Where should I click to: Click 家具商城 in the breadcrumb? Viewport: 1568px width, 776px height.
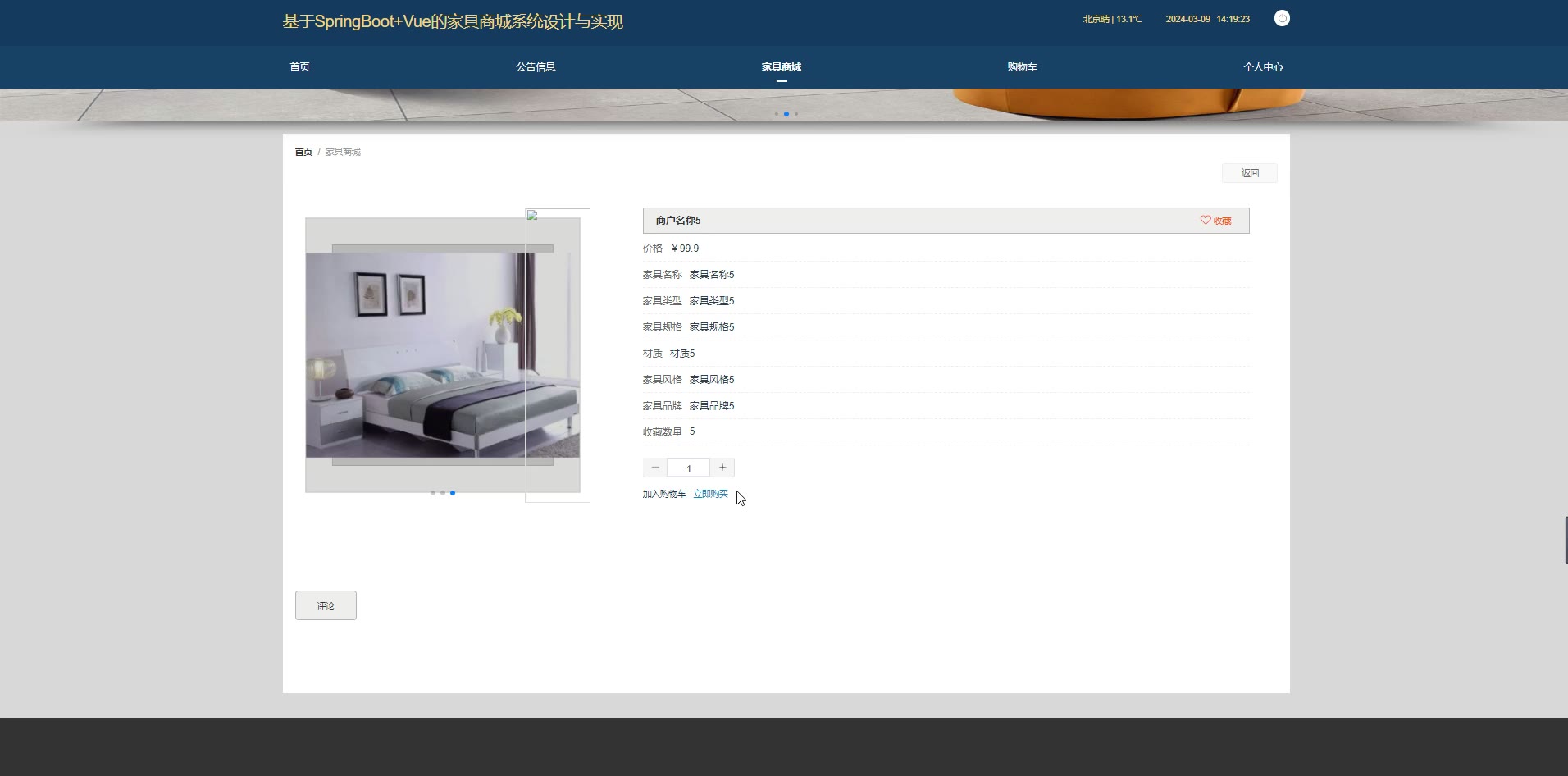[343, 152]
